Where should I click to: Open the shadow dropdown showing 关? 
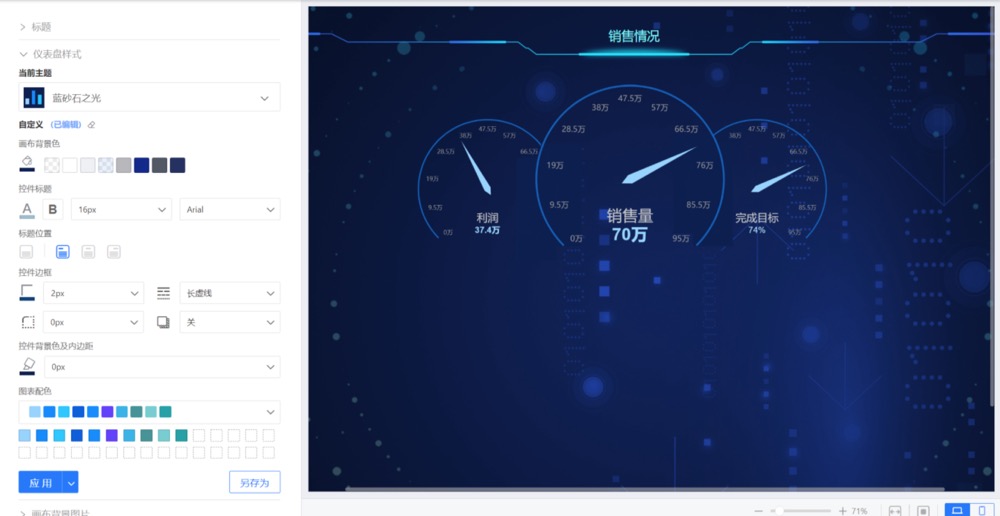230,322
